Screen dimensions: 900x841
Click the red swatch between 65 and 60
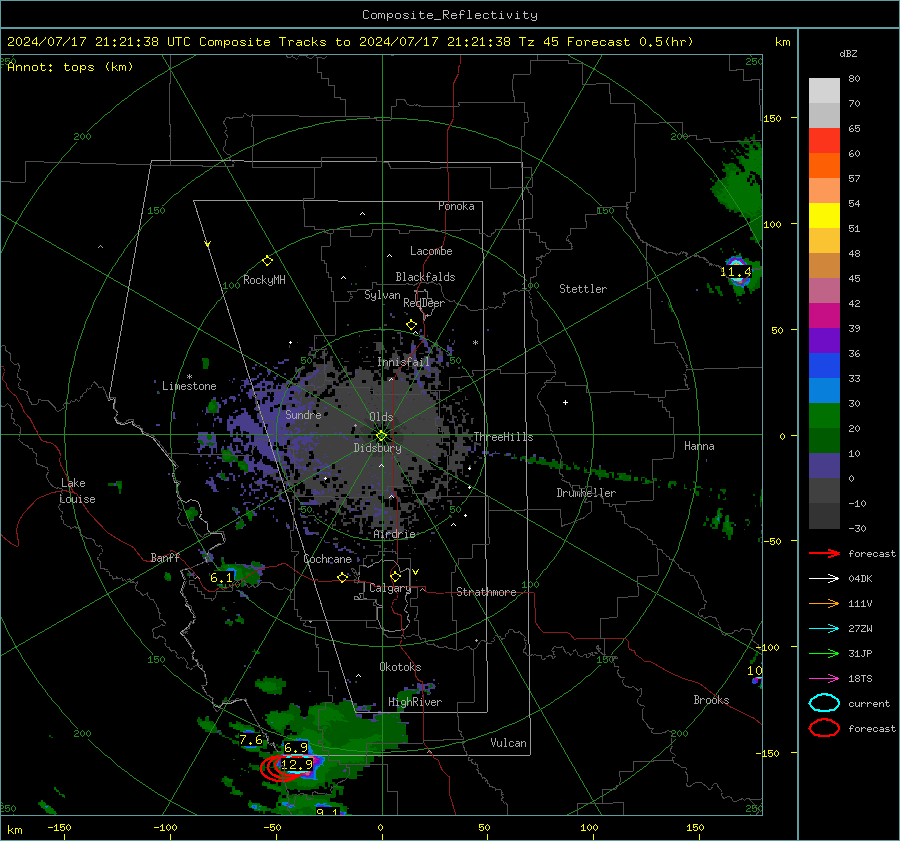tap(824, 141)
